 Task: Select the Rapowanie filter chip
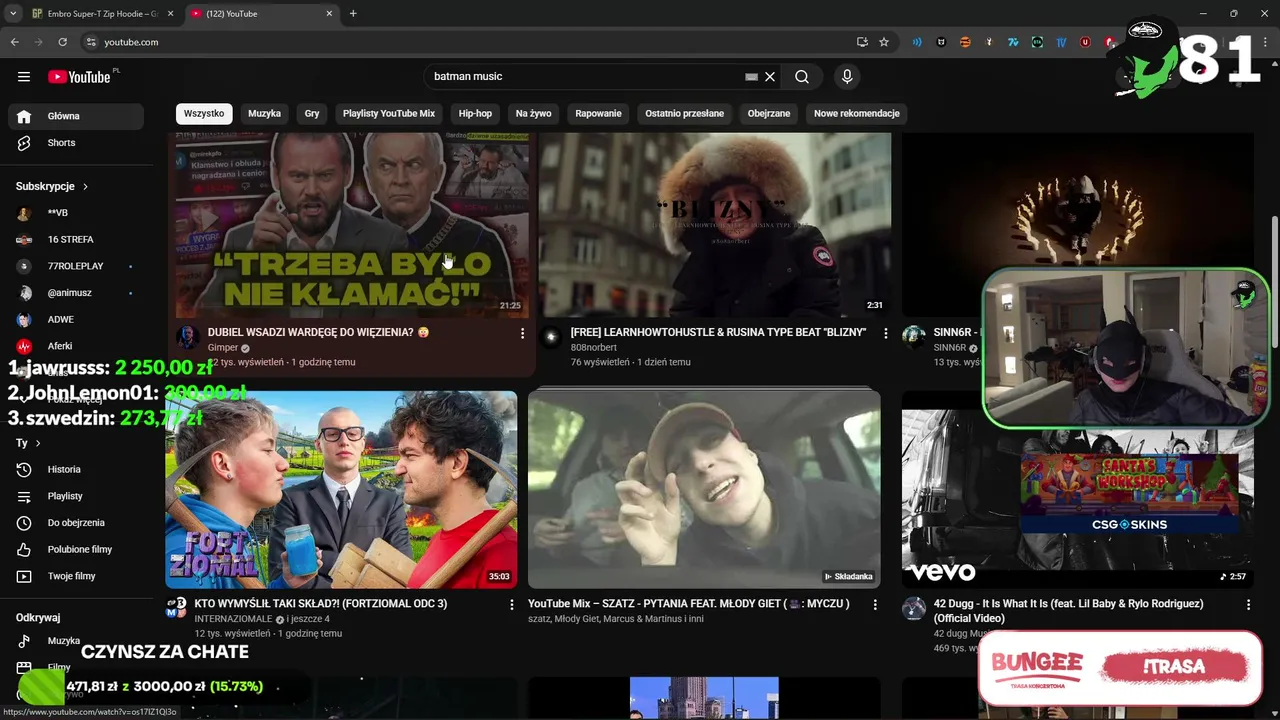click(598, 114)
